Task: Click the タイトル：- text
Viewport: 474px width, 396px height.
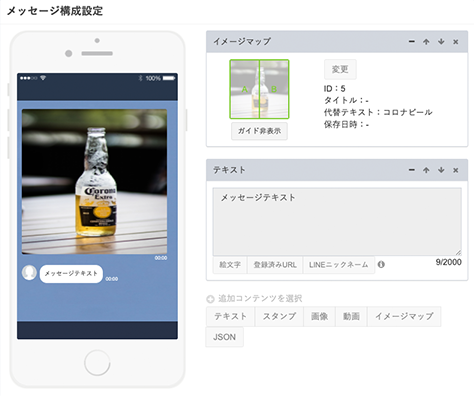Action: pos(346,100)
